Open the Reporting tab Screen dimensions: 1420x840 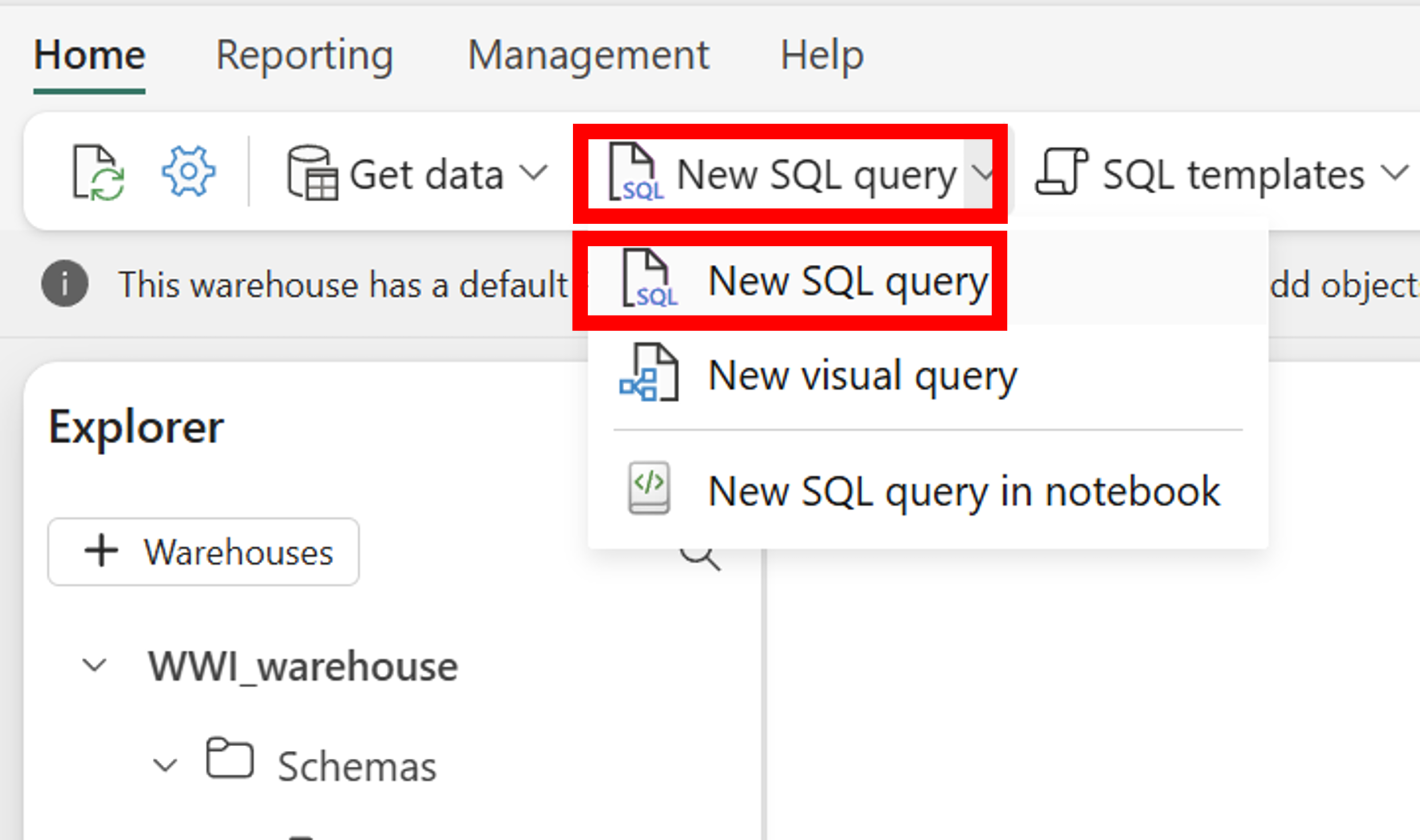[x=304, y=55]
